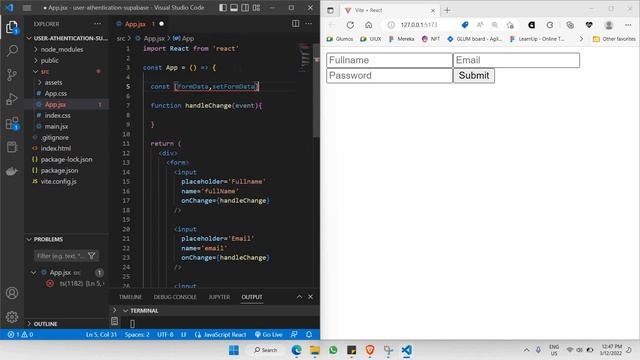
Task: Expand the assets folder
Action: 53,82
